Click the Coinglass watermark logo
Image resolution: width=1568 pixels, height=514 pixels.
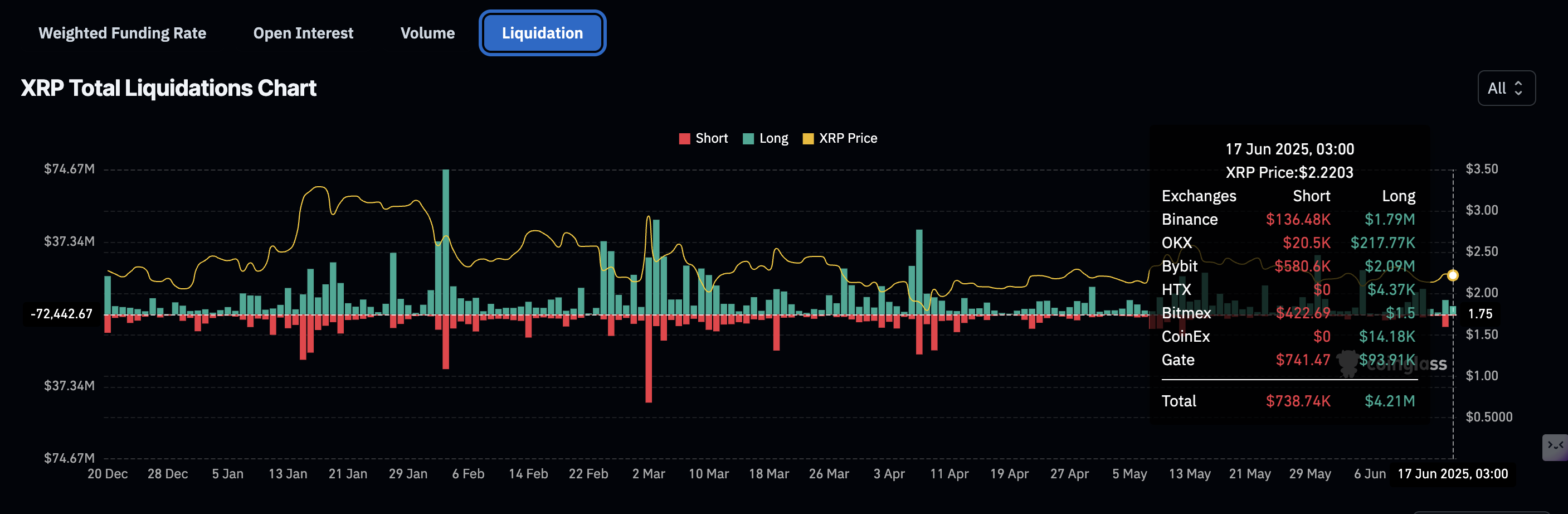click(x=1391, y=363)
